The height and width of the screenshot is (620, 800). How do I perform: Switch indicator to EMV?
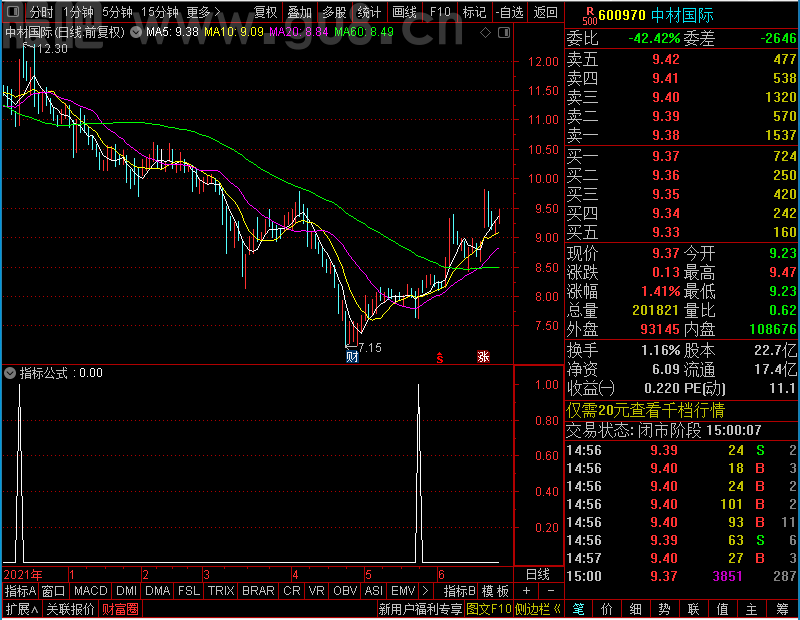point(403,591)
